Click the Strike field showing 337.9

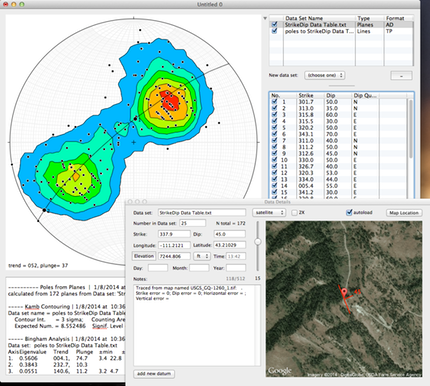(174, 234)
